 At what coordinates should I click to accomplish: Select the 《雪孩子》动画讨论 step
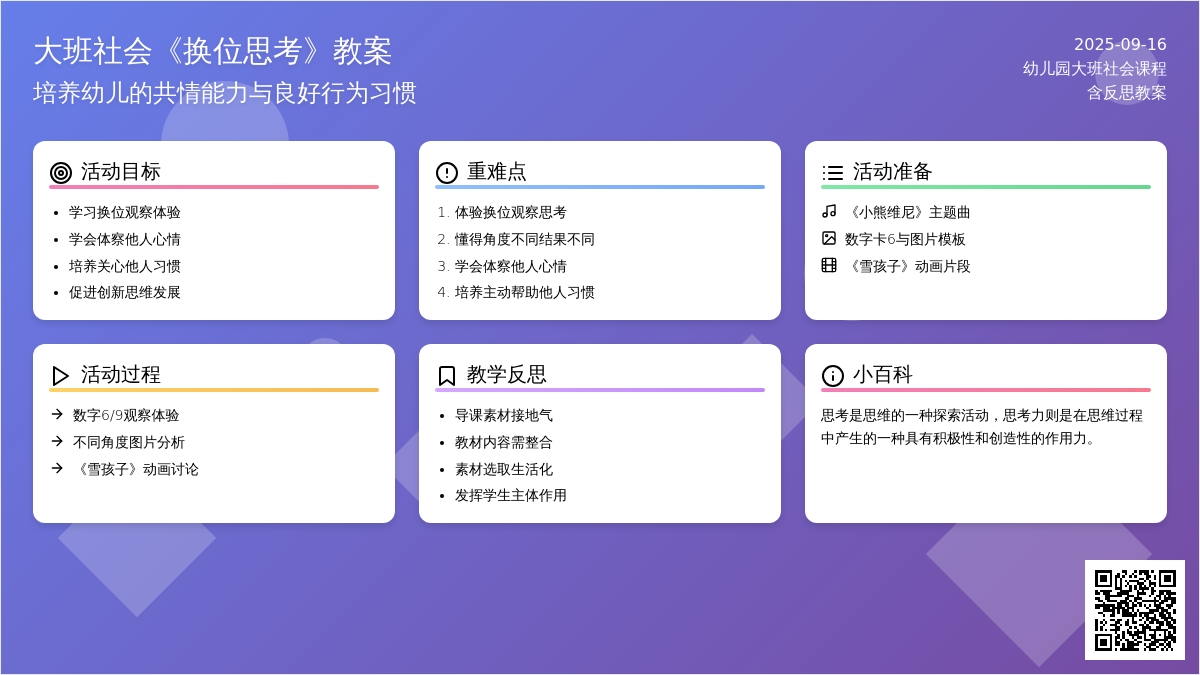[x=135, y=469]
